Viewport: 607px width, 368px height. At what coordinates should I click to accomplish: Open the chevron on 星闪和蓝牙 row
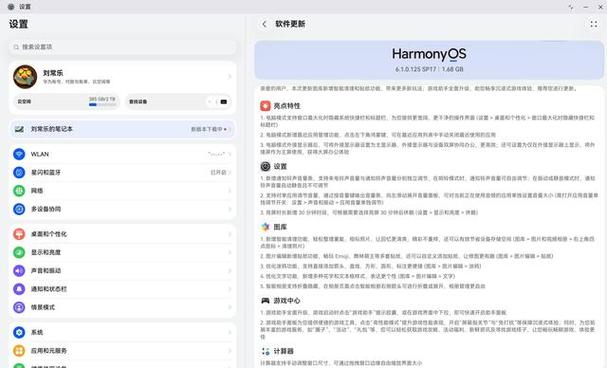point(230,172)
